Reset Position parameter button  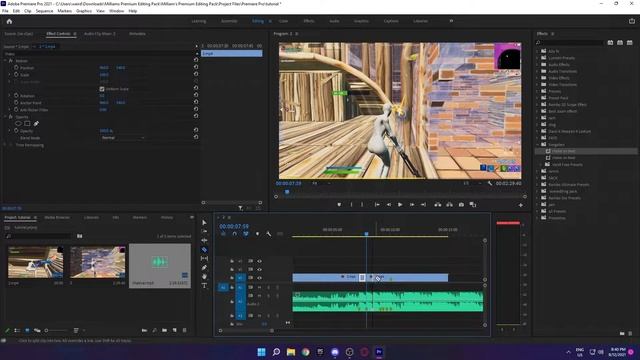(x=196, y=67)
